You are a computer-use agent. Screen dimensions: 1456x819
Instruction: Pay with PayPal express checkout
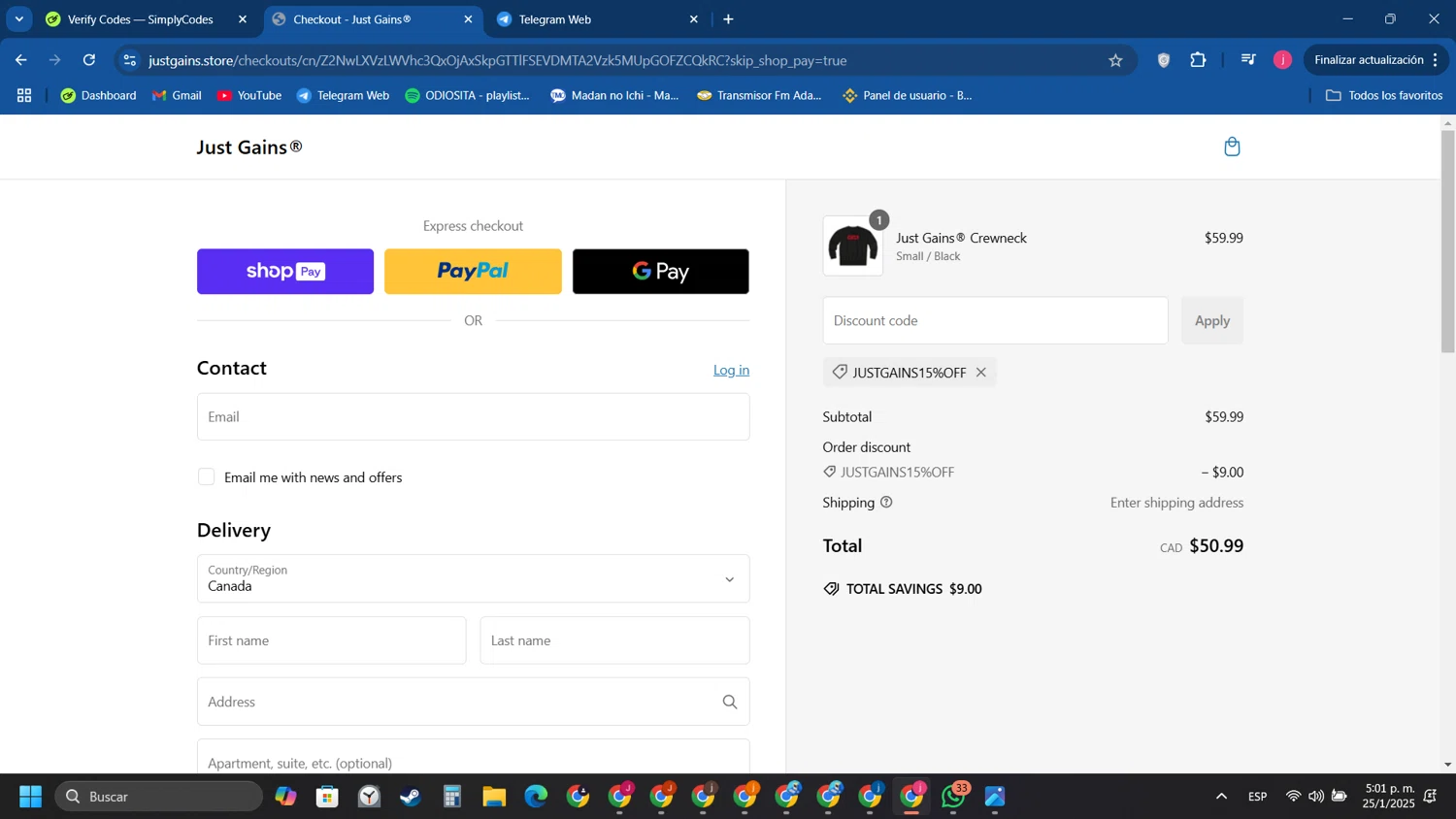tap(473, 272)
